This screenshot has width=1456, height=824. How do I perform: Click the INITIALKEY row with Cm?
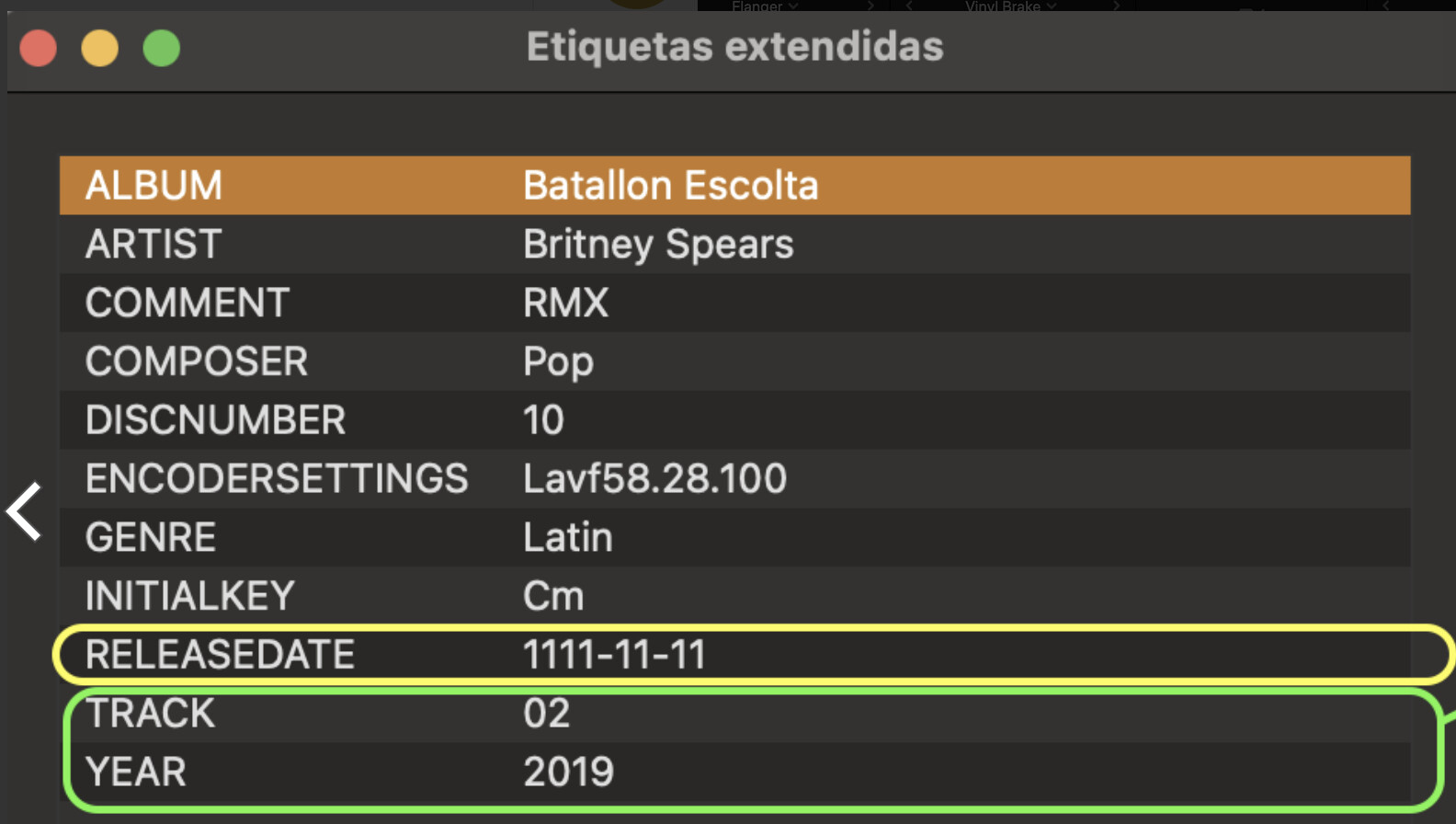(734, 596)
